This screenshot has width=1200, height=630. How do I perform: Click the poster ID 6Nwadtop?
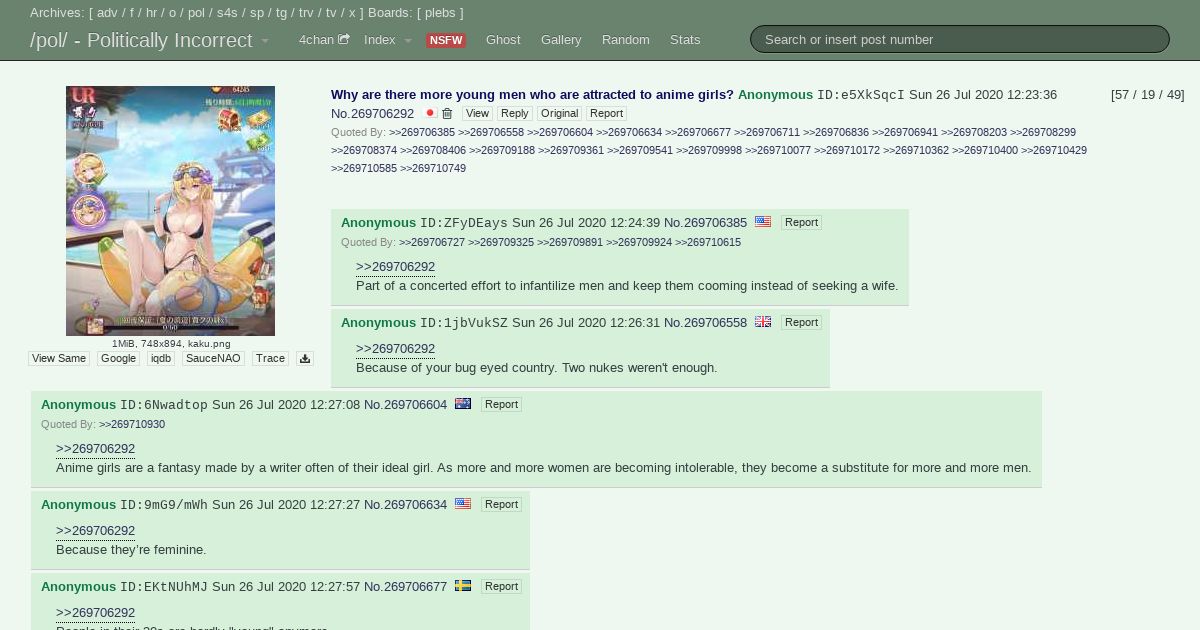point(164,405)
